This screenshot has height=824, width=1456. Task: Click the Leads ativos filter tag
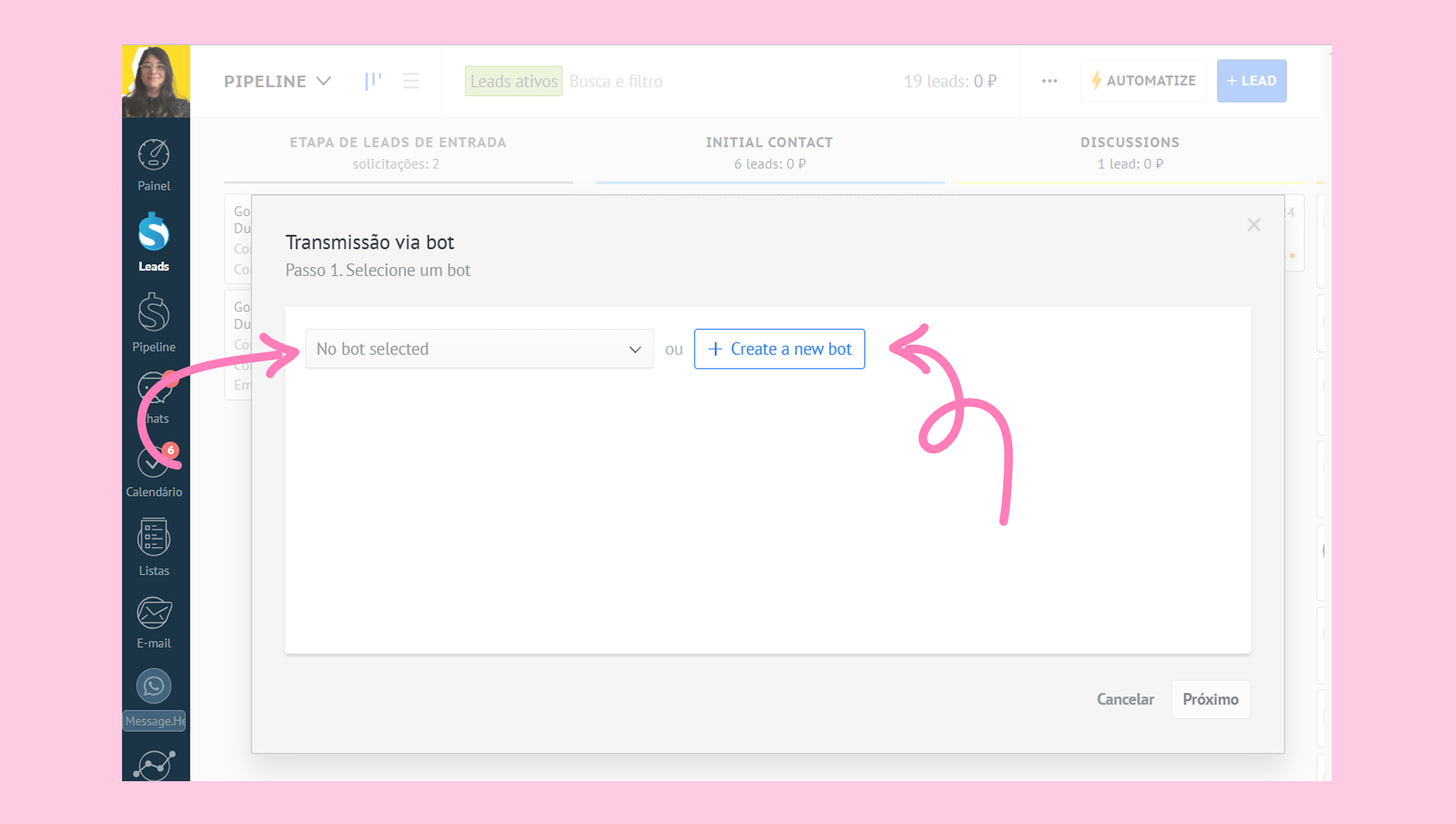513,81
